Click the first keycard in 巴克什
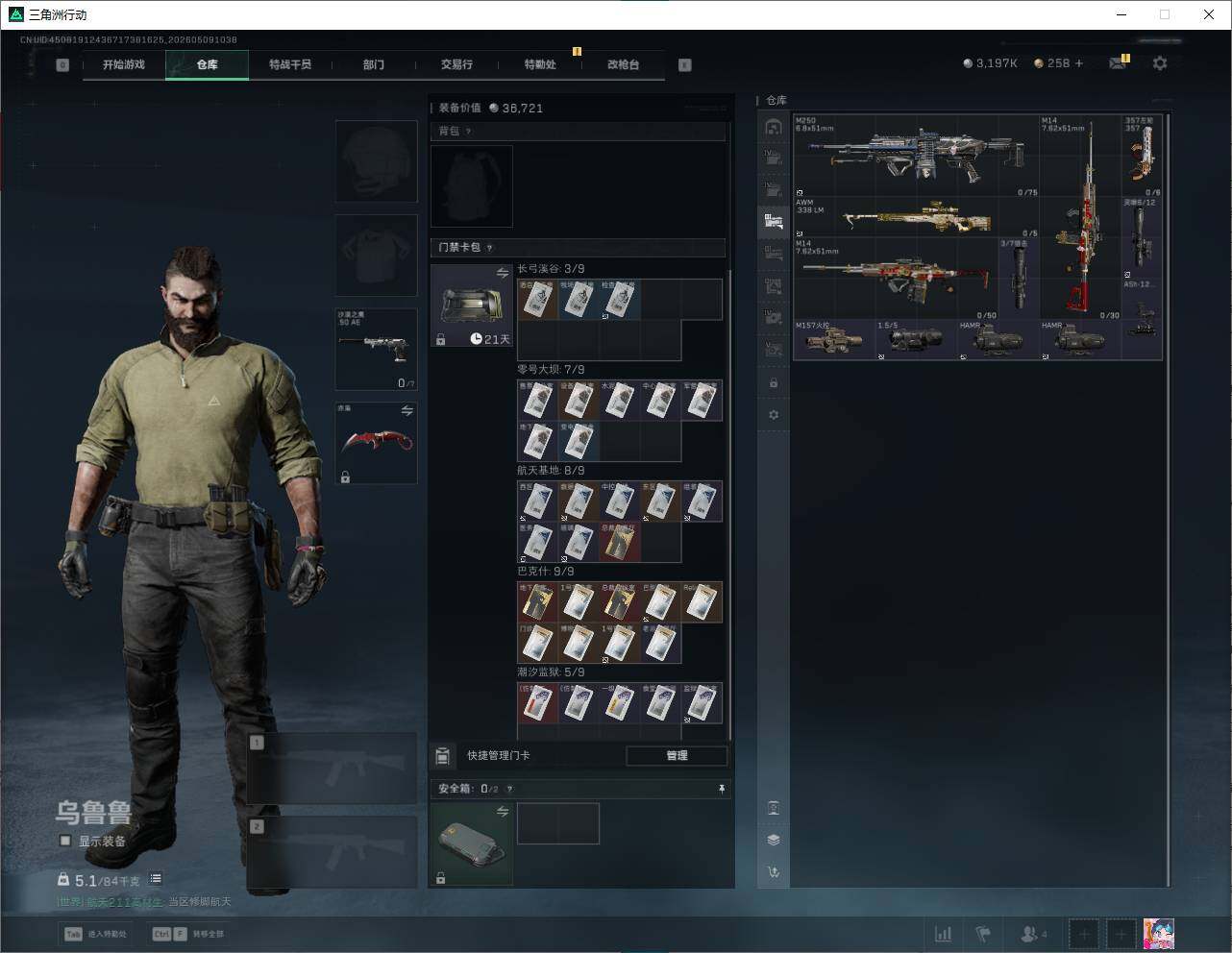The width and height of the screenshot is (1232, 953). click(537, 602)
